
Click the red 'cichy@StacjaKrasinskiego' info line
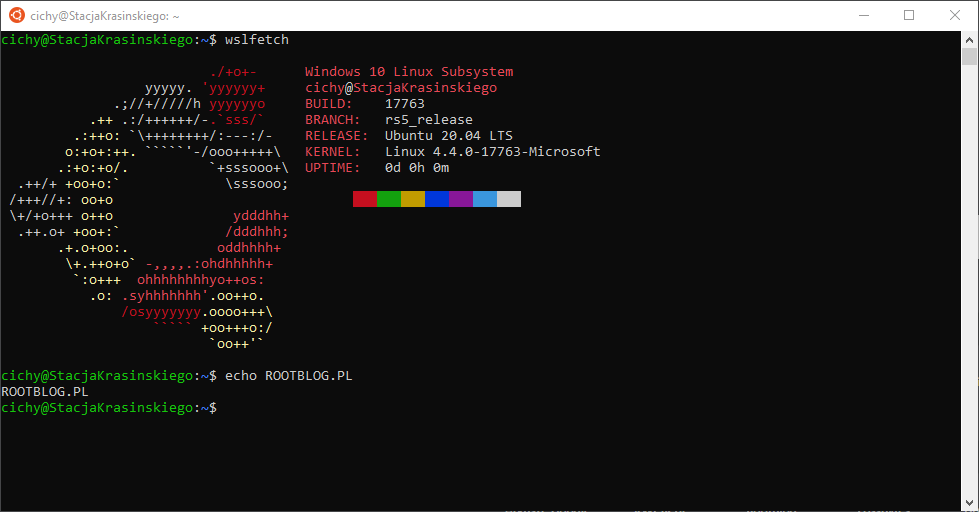pos(401,88)
